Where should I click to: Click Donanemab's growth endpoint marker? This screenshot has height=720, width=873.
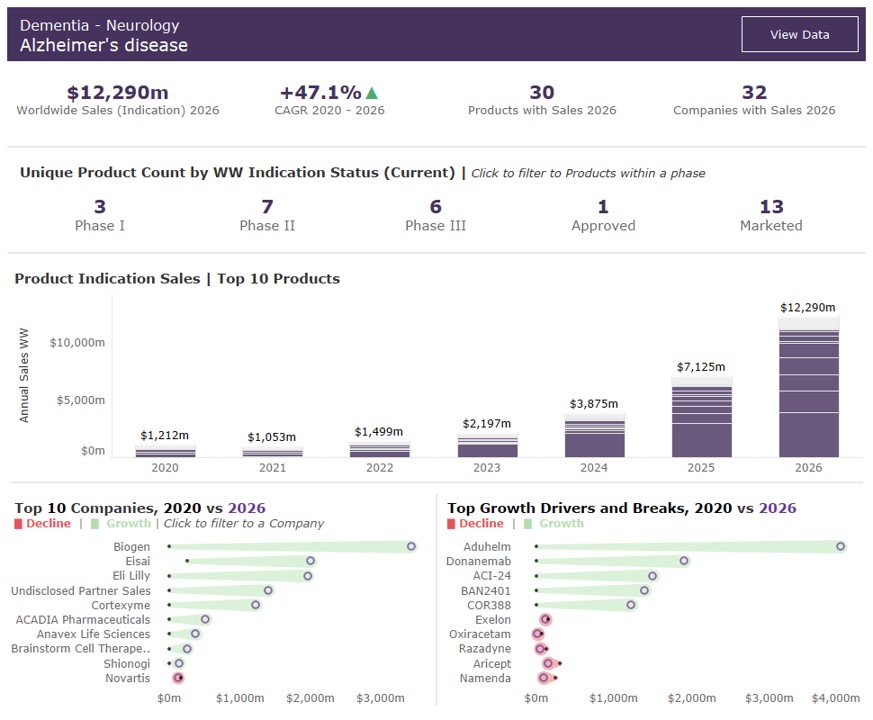684,561
